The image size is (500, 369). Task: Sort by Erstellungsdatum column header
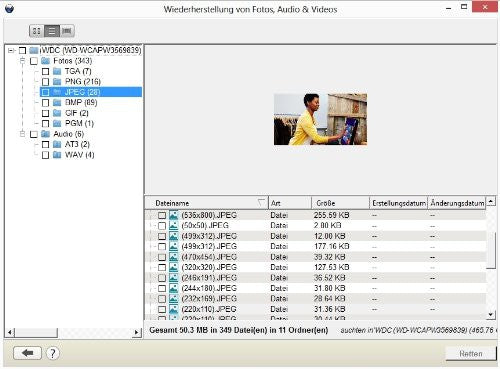pyautogui.click(x=399, y=203)
